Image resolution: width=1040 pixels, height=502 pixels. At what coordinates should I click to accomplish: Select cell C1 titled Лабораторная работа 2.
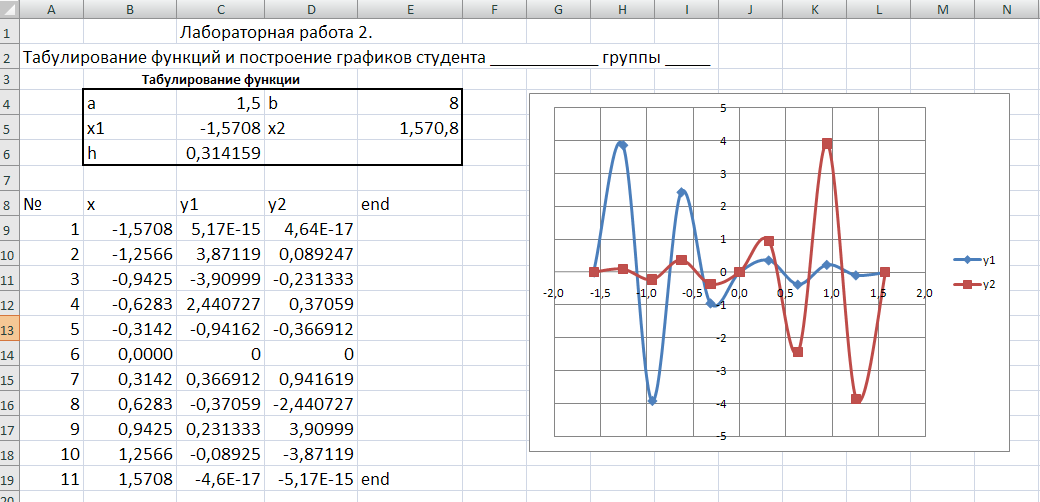pos(220,32)
